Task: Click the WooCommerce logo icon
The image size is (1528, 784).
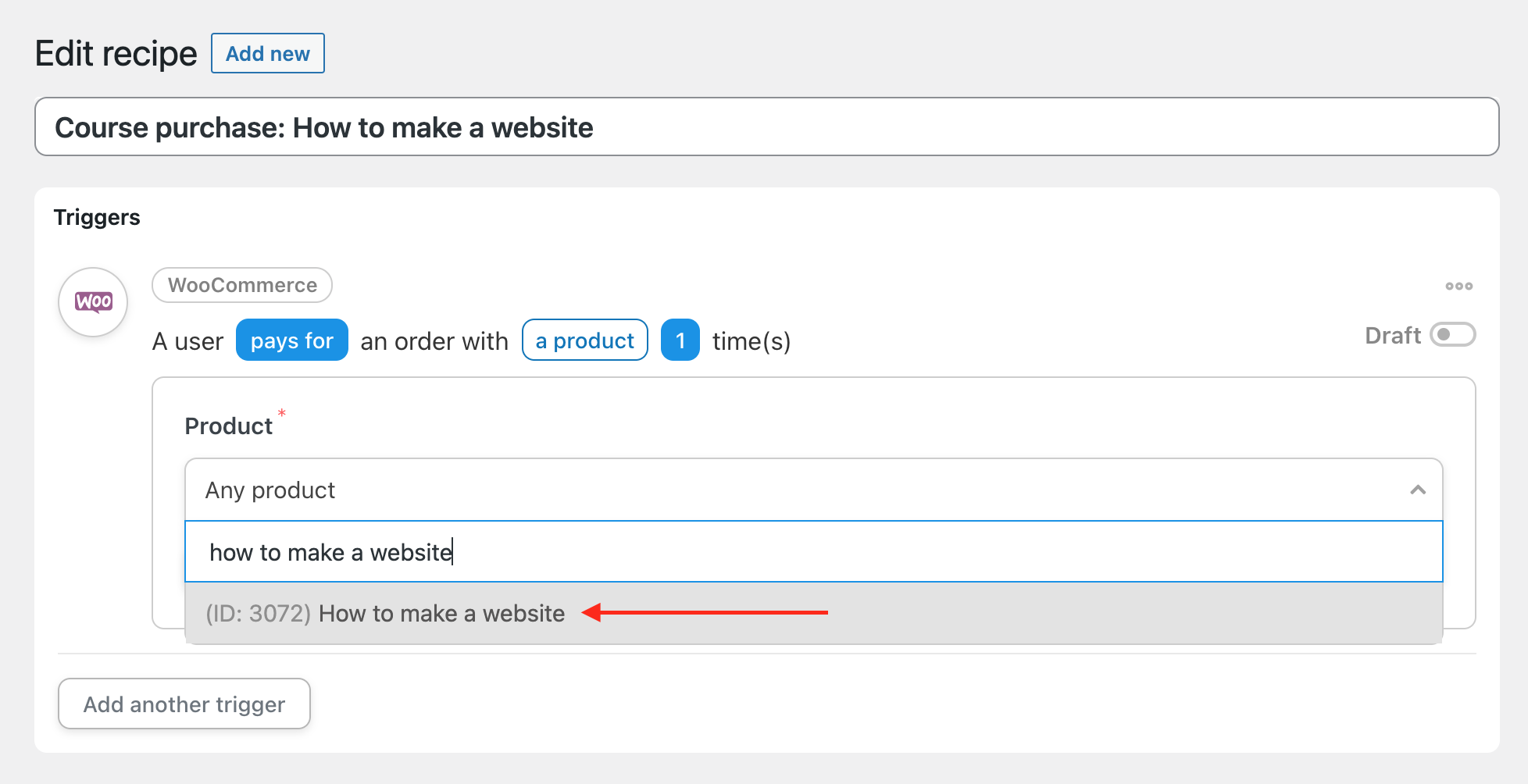Action: click(93, 302)
